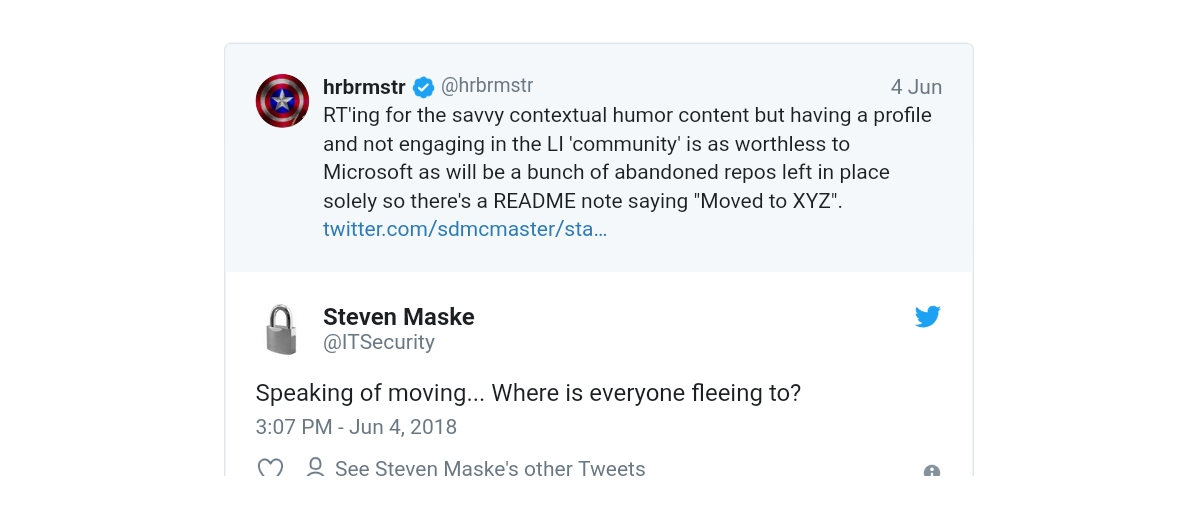Image resolution: width=1200 pixels, height=507 pixels.
Task: Open the hrbrmstr display name
Action: [364, 87]
